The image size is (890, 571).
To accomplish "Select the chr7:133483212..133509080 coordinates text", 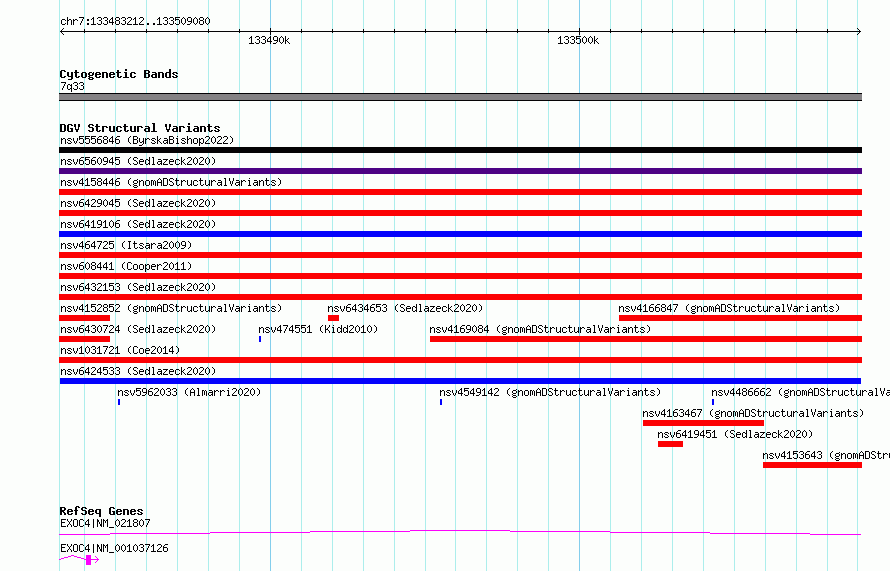I will click(x=135, y=21).
